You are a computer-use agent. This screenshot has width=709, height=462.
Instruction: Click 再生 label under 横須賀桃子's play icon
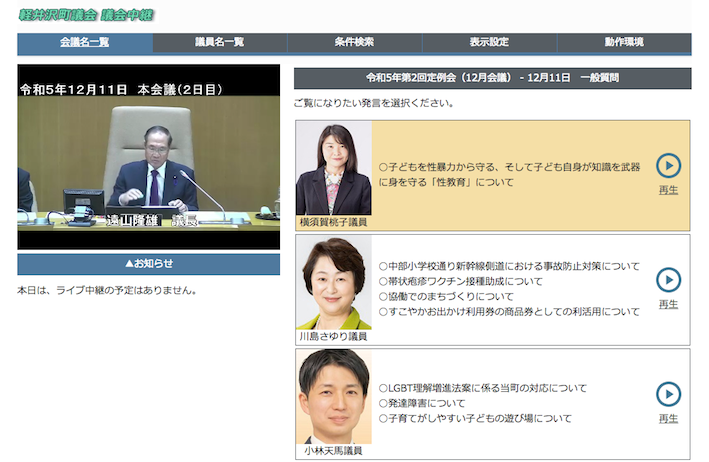(668, 190)
